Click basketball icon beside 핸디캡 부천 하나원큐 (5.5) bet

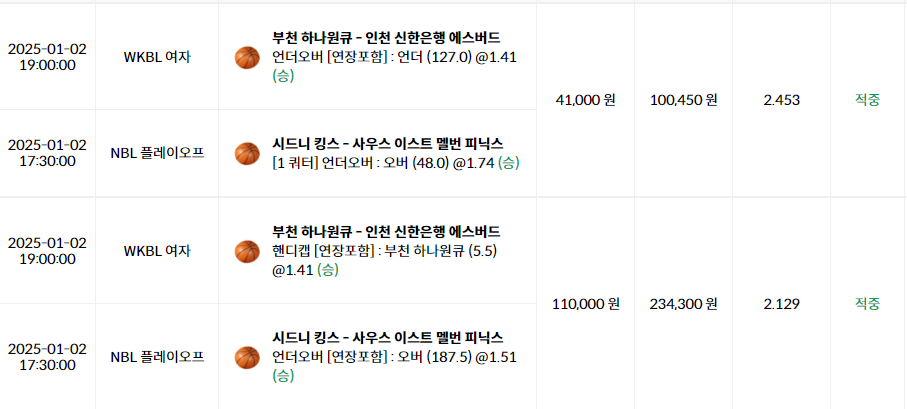pos(247,251)
